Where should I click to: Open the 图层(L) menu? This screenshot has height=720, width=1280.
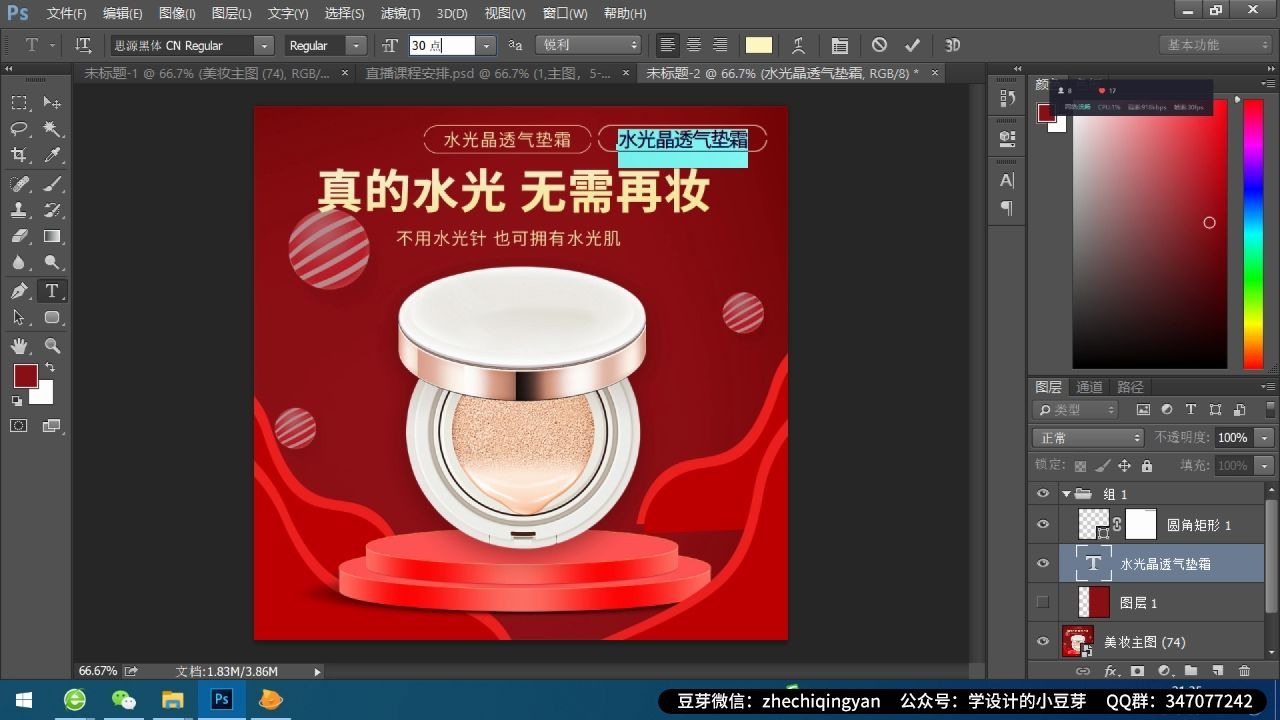coord(233,14)
